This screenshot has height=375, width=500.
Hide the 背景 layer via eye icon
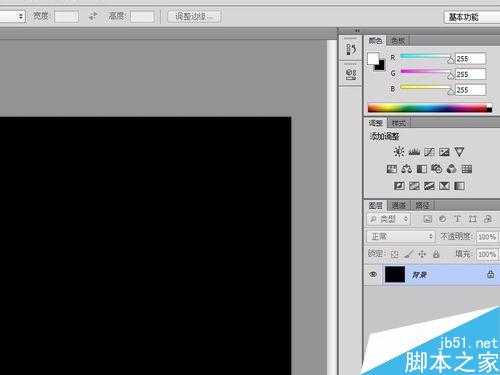[x=373, y=274]
